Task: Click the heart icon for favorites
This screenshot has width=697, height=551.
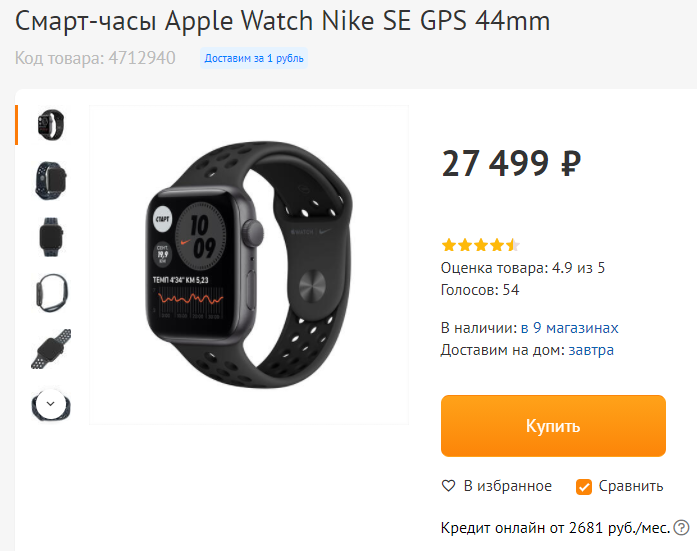Action: pos(448,486)
